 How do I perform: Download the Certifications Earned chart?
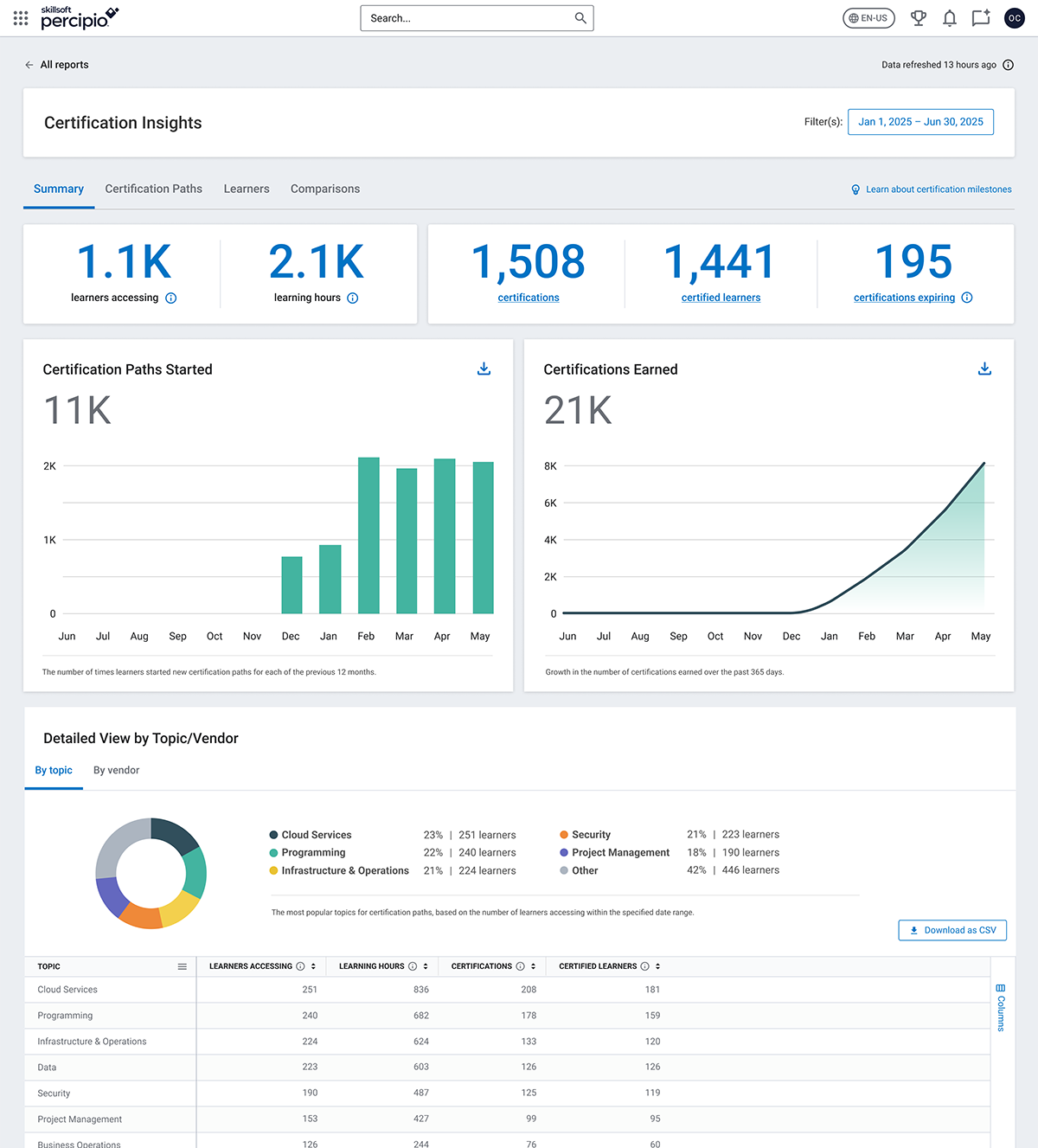[x=984, y=369]
